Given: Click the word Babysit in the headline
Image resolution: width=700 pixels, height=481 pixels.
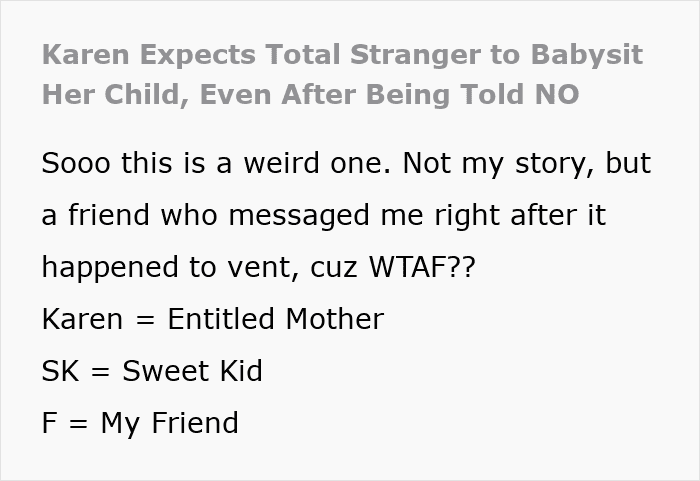Looking at the screenshot, I should coord(587,56).
